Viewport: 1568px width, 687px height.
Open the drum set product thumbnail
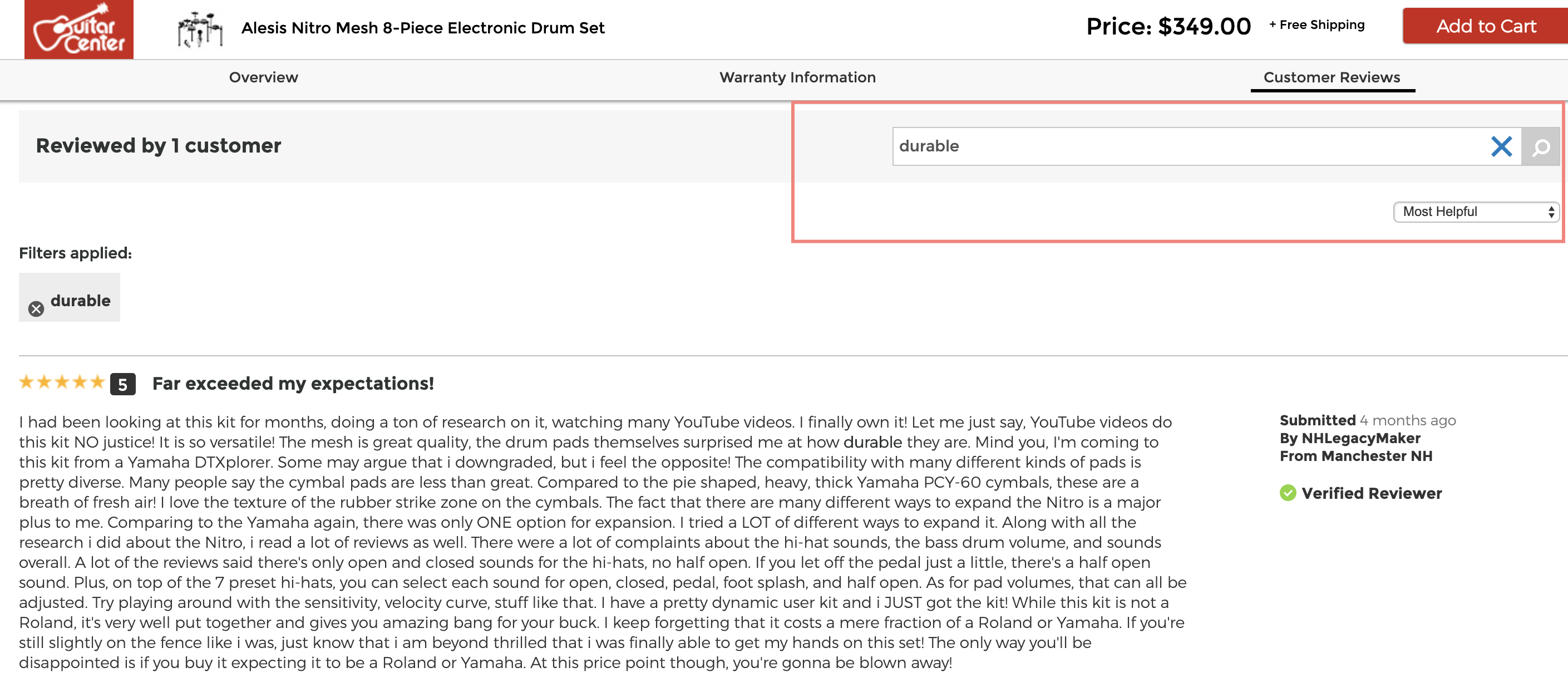(200, 28)
